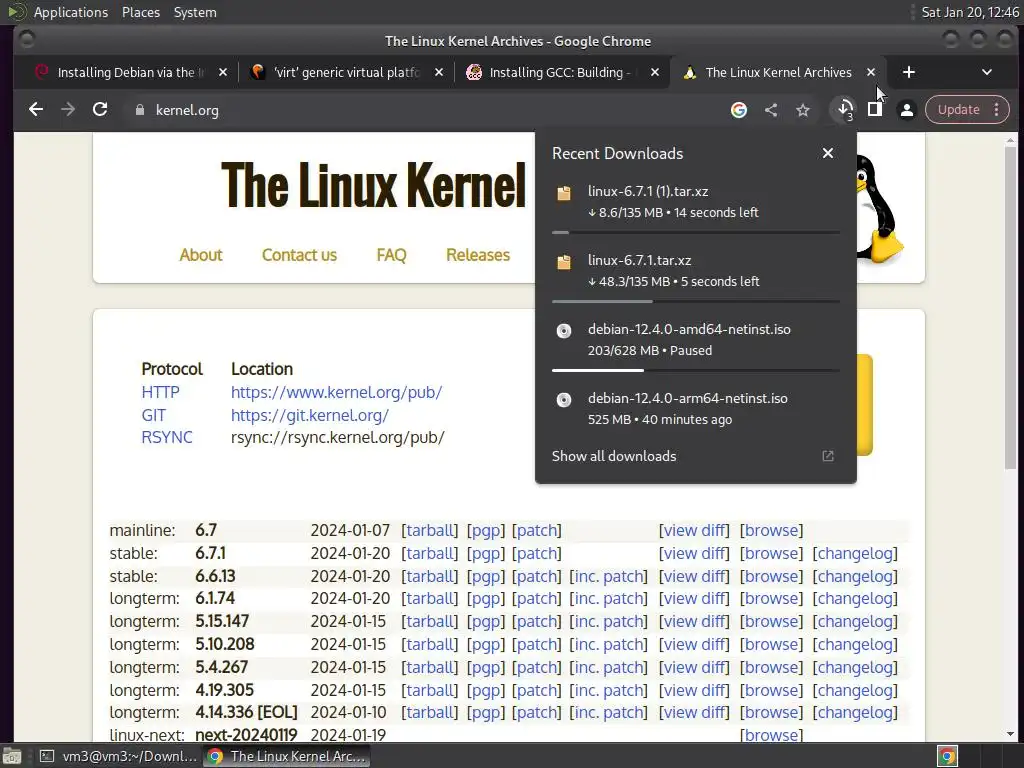Click the GIT protocol link
The height and width of the screenshot is (768, 1024).
point(153,415)
